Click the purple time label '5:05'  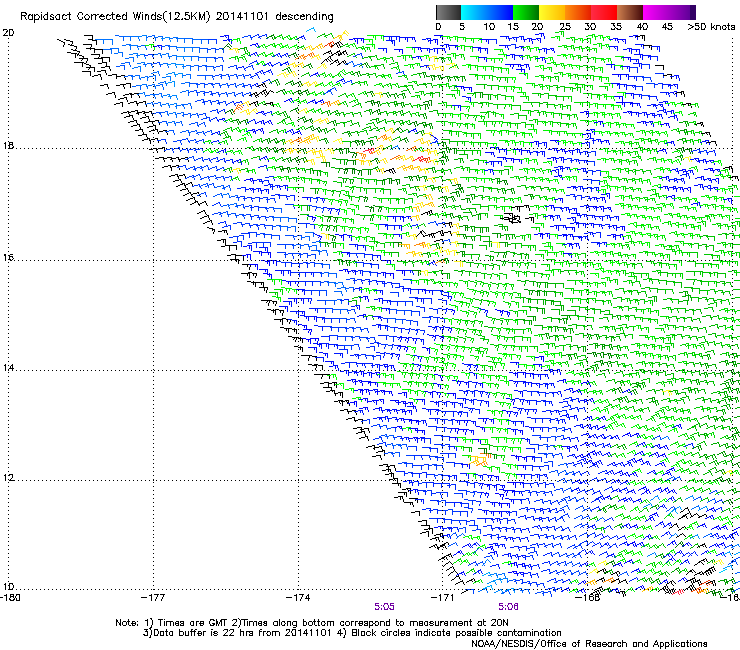point(385,607)
